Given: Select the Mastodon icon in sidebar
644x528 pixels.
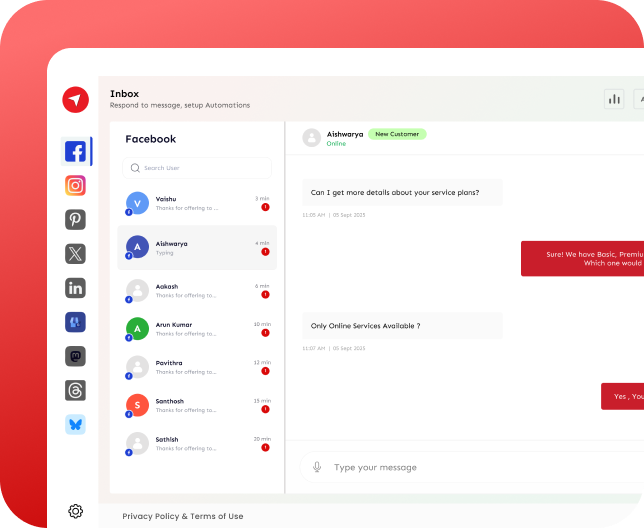Looking at the screenshot, I should [x=75, y=356].
